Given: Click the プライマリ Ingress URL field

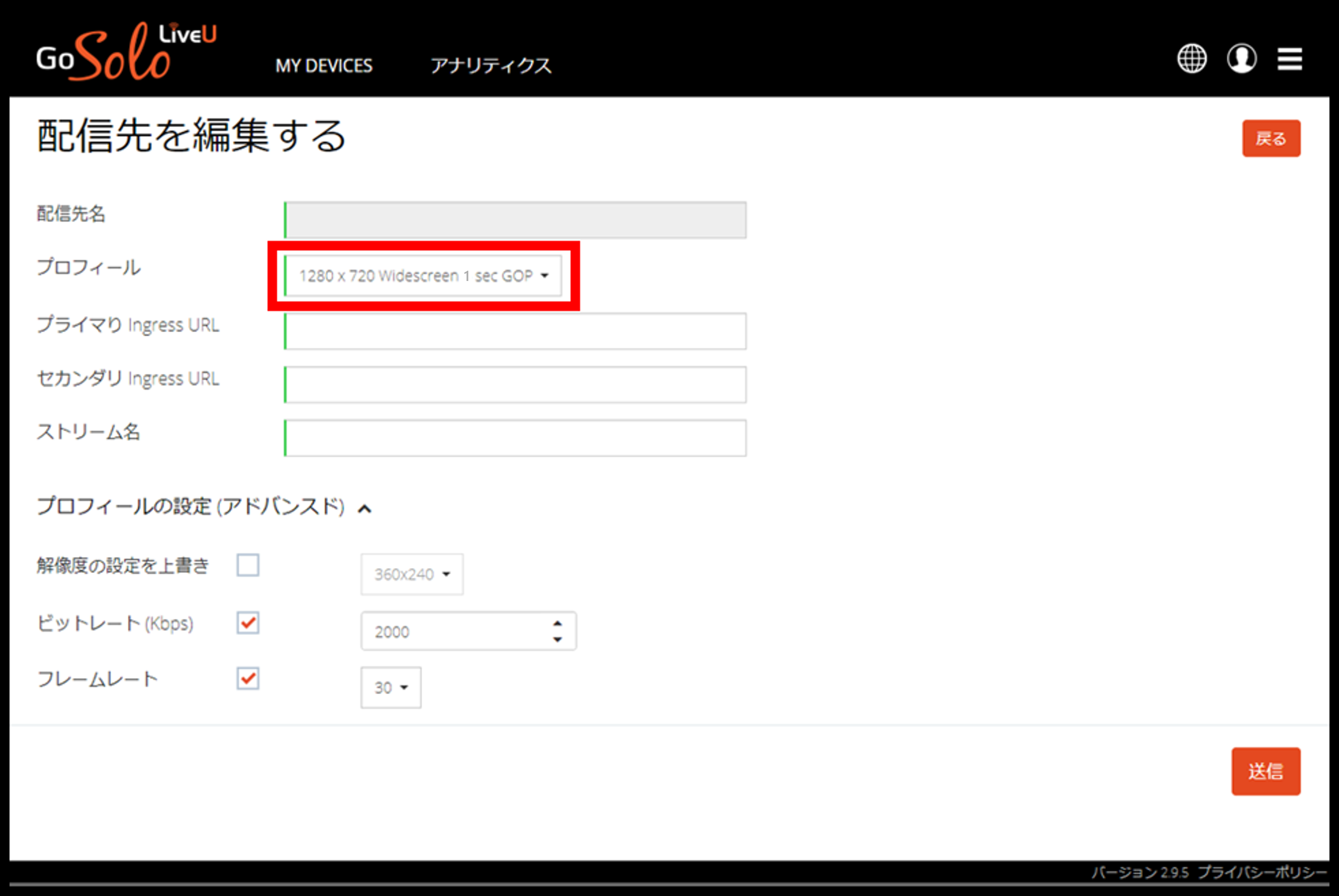Looking at the screenshot, I should [515, 331].
